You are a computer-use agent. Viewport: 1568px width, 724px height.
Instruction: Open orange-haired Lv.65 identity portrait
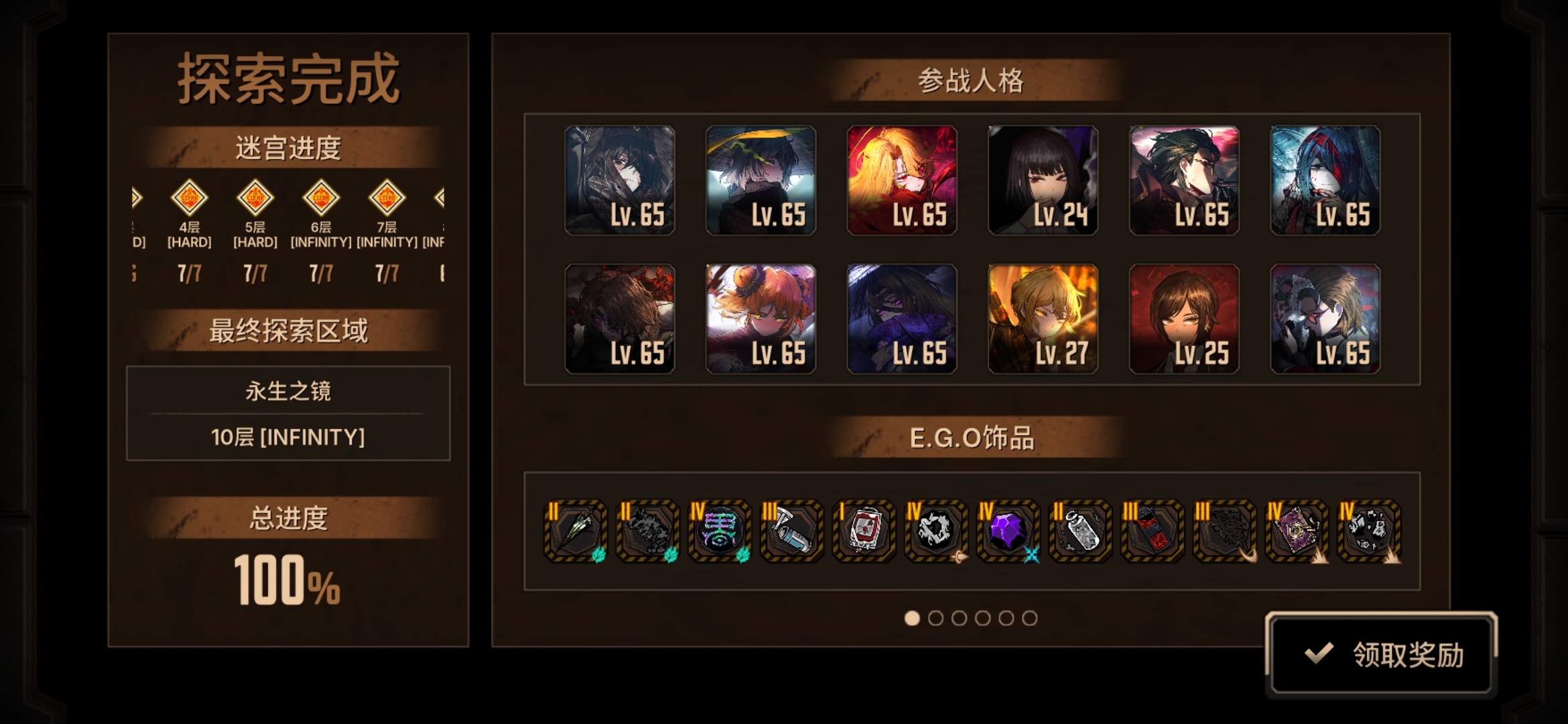point(761,318)
